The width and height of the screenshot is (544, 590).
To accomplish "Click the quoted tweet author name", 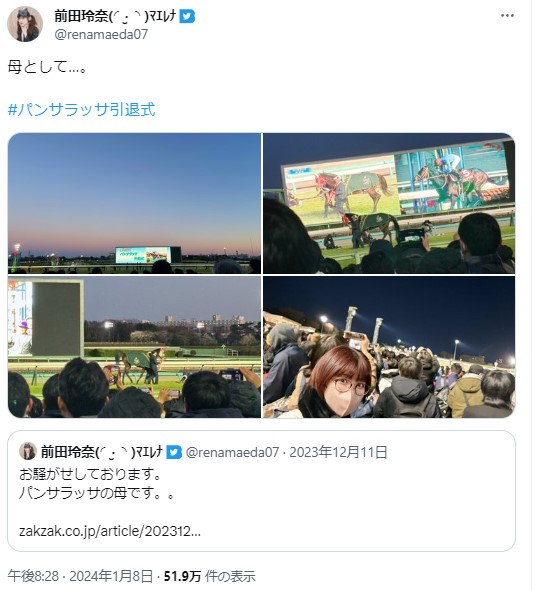I will click(x=102, y=452).
